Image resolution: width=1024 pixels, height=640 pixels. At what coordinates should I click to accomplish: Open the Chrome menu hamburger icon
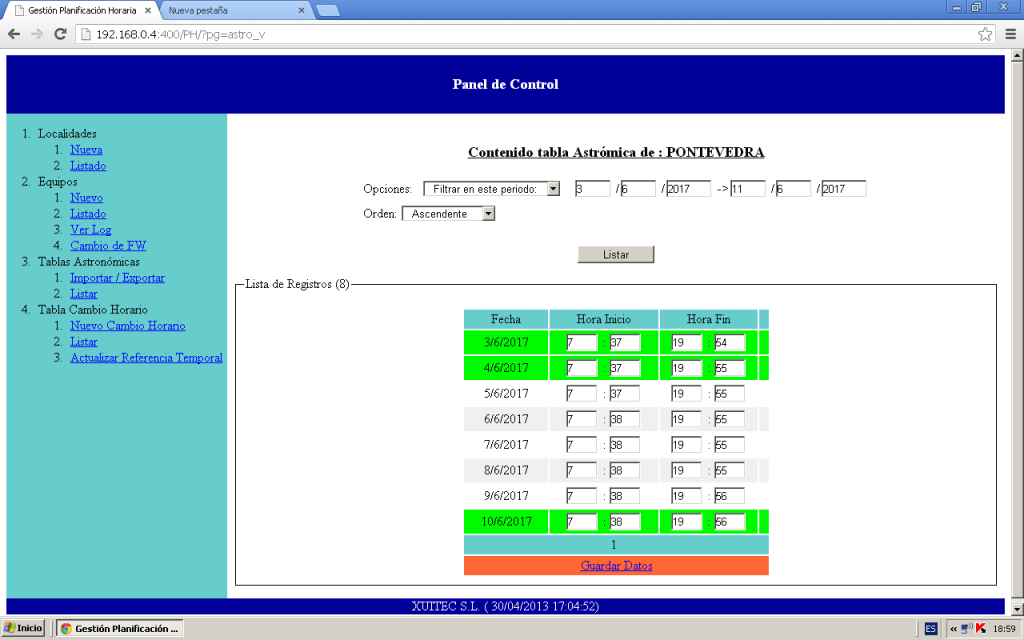pyautogui.click(x=1008, y=34)
